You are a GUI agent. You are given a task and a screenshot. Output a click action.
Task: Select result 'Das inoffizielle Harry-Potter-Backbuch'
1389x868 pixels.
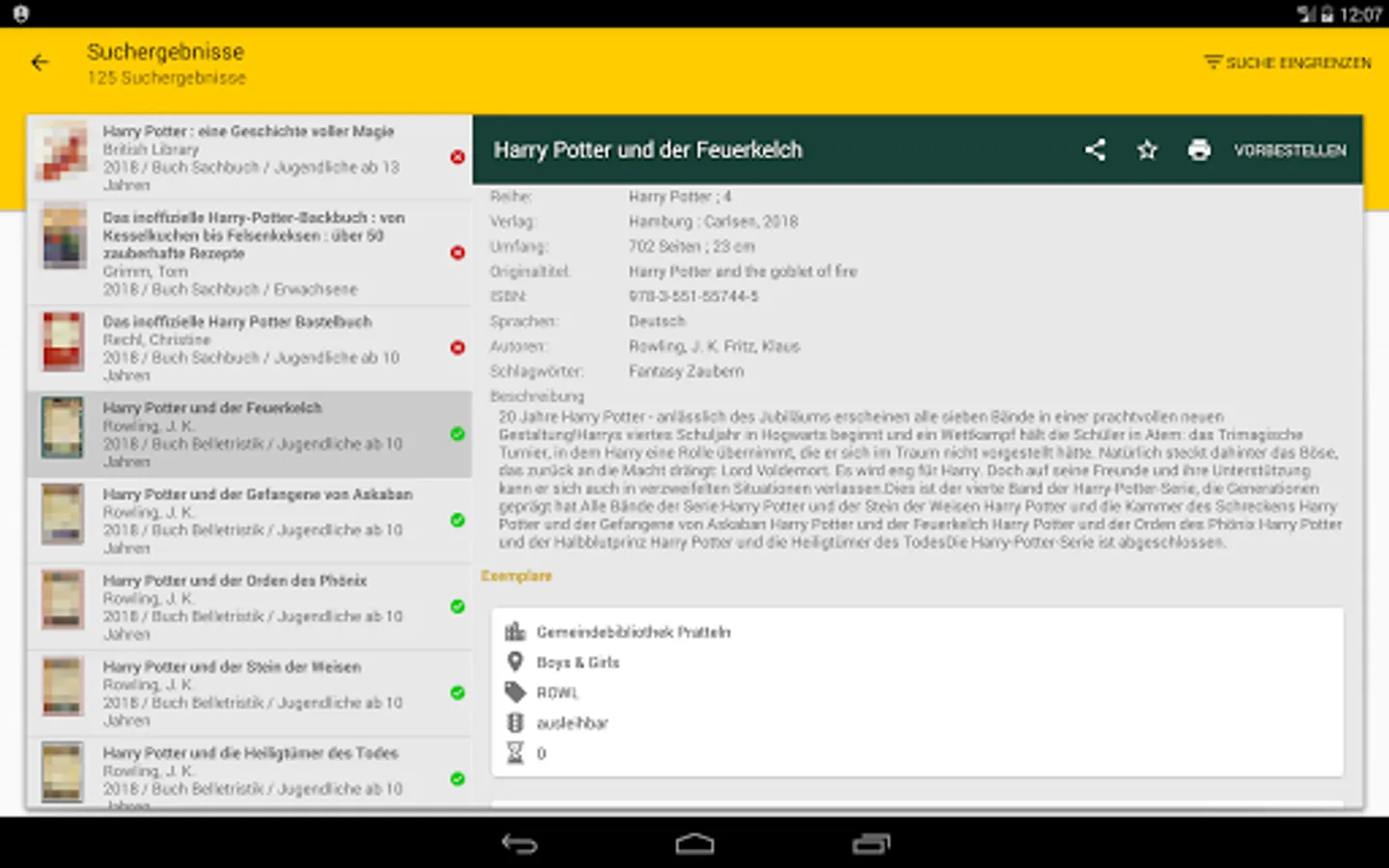pos(249,253)
